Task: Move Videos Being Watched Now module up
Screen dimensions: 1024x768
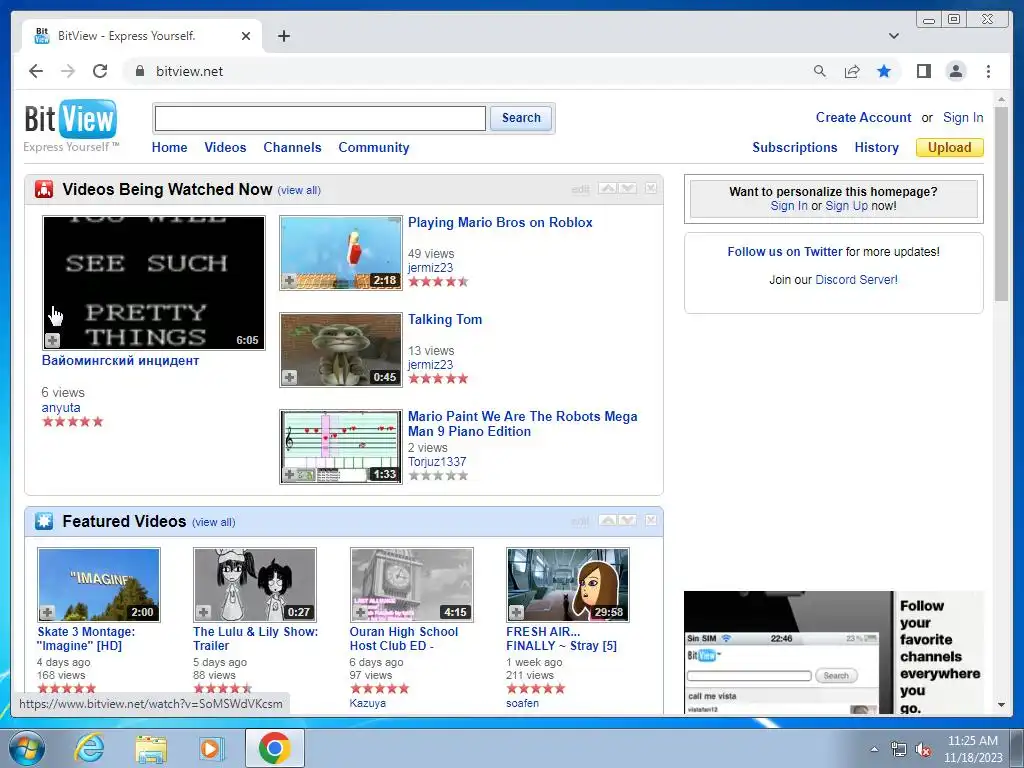Action: (607, 189)
